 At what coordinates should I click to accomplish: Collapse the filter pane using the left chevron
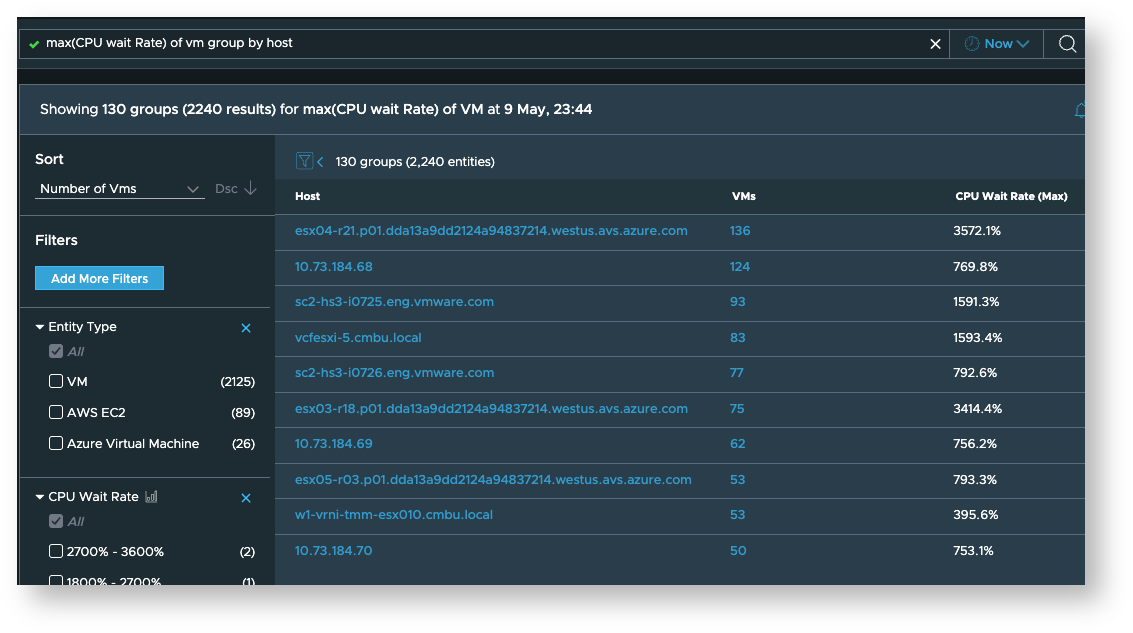click(320, 162)
